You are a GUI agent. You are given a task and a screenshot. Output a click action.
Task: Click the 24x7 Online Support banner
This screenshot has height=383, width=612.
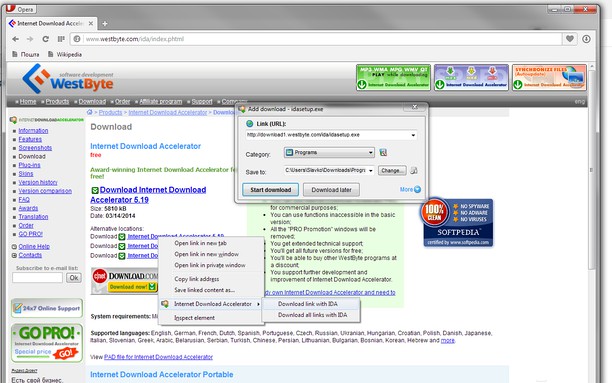click(47, 308)
